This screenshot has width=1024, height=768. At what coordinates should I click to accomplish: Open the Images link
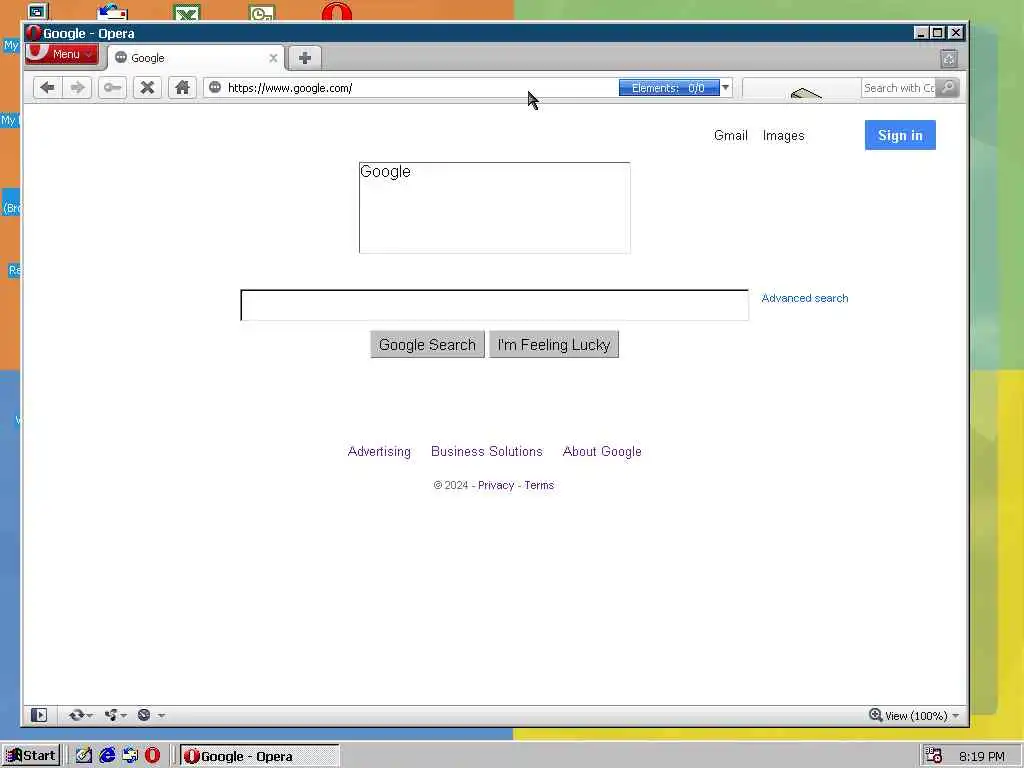(784, 136)
